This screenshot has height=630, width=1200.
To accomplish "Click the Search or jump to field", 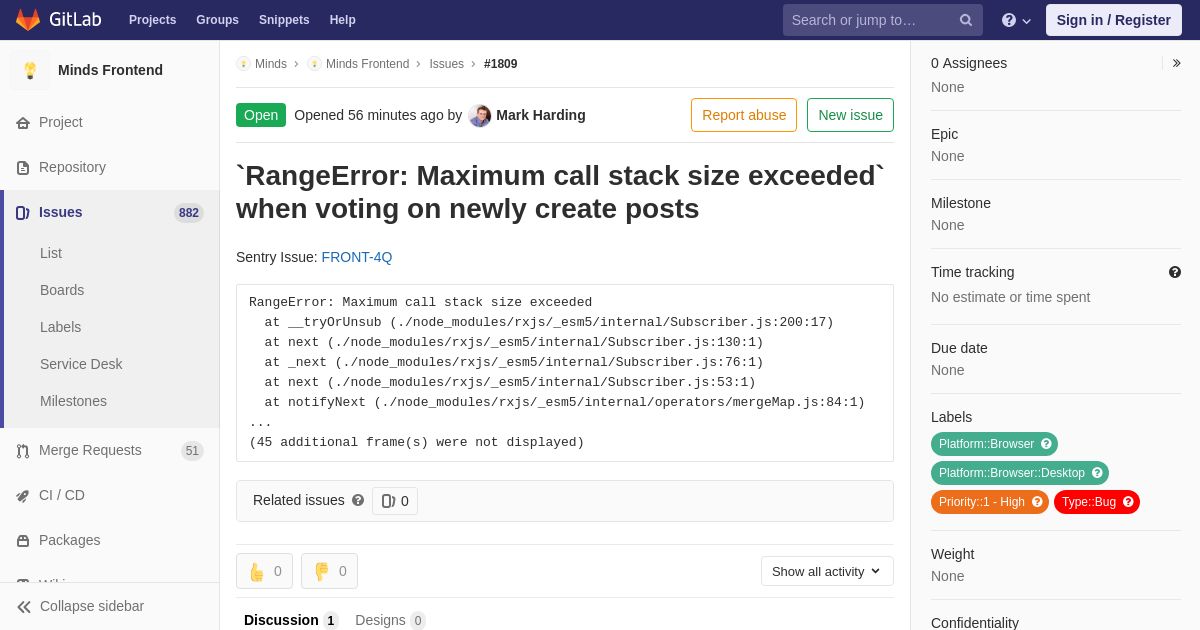I will [x=870, y=20].
